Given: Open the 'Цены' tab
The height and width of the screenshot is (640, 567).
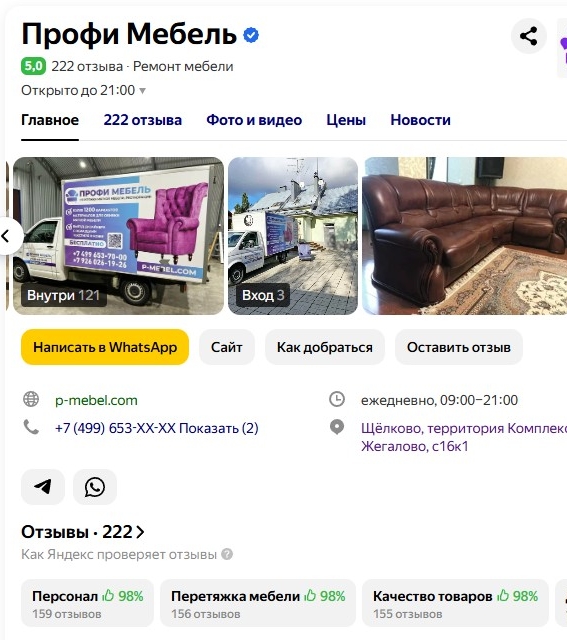Looking at the screenshot, I should tap(346, 120).
